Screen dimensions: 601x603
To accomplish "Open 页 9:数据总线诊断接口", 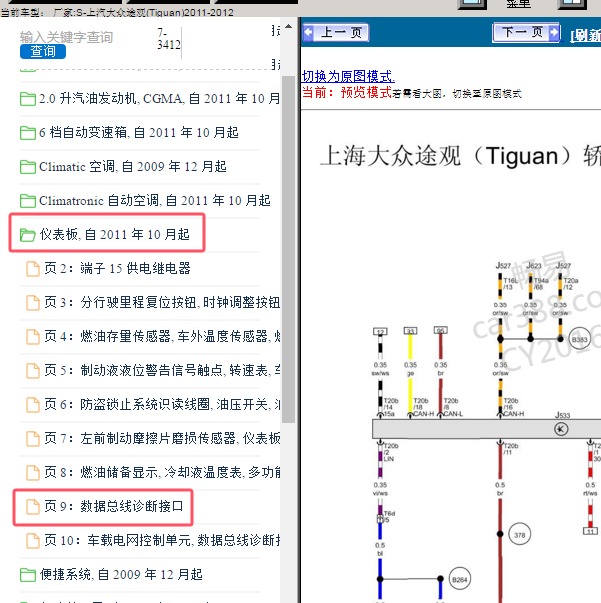I will tap(114, 506).
